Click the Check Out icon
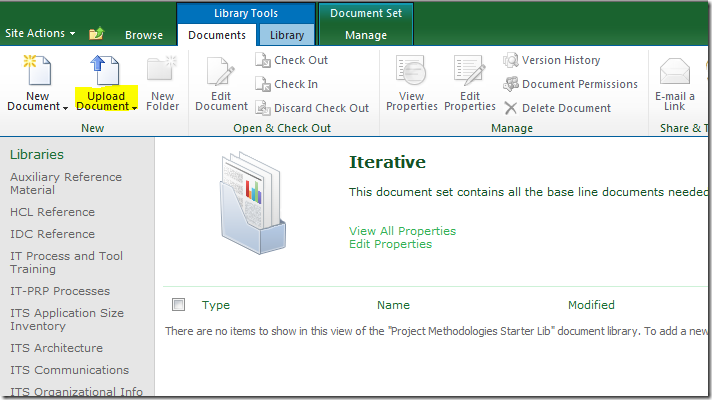The image size is (712, 400). (x=264, y=60)
